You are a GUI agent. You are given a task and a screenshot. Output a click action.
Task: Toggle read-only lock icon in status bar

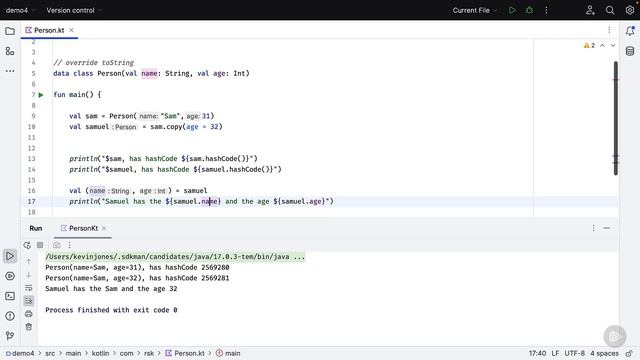coord(629,353)
